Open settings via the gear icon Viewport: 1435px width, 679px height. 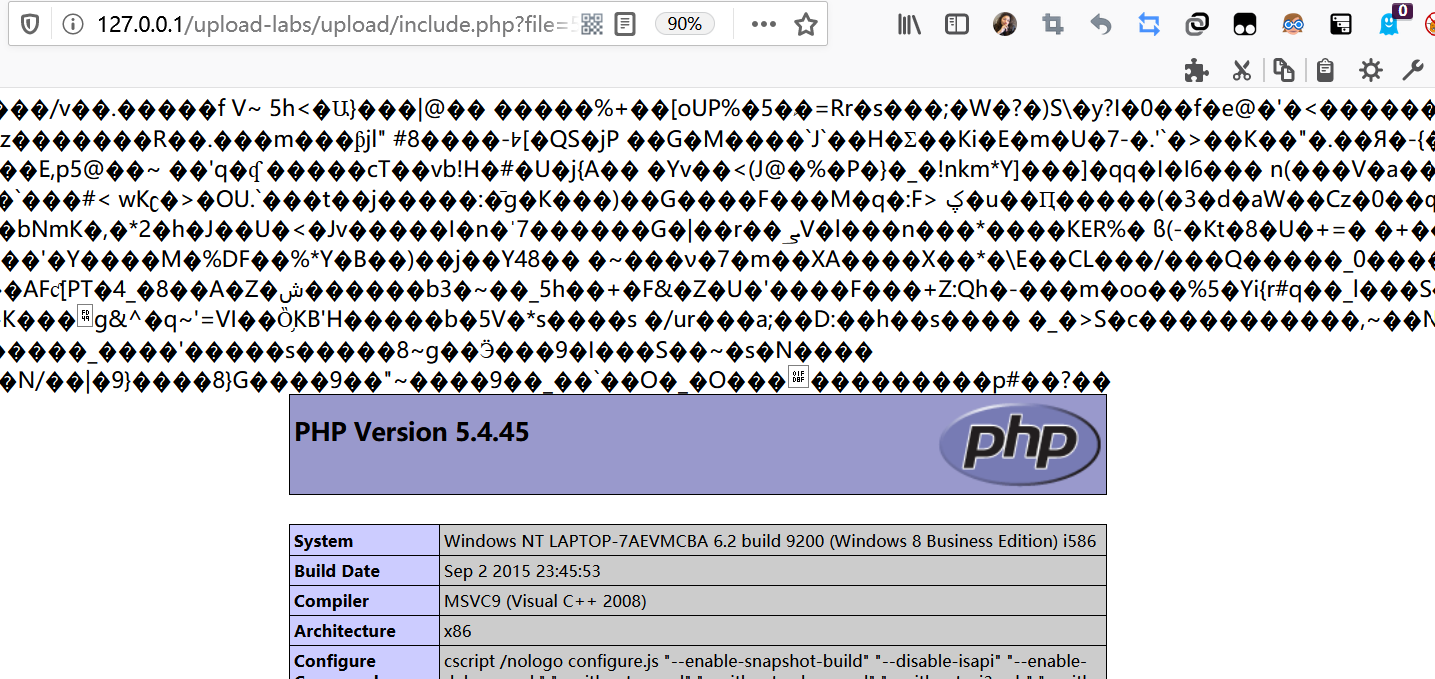1370,70
